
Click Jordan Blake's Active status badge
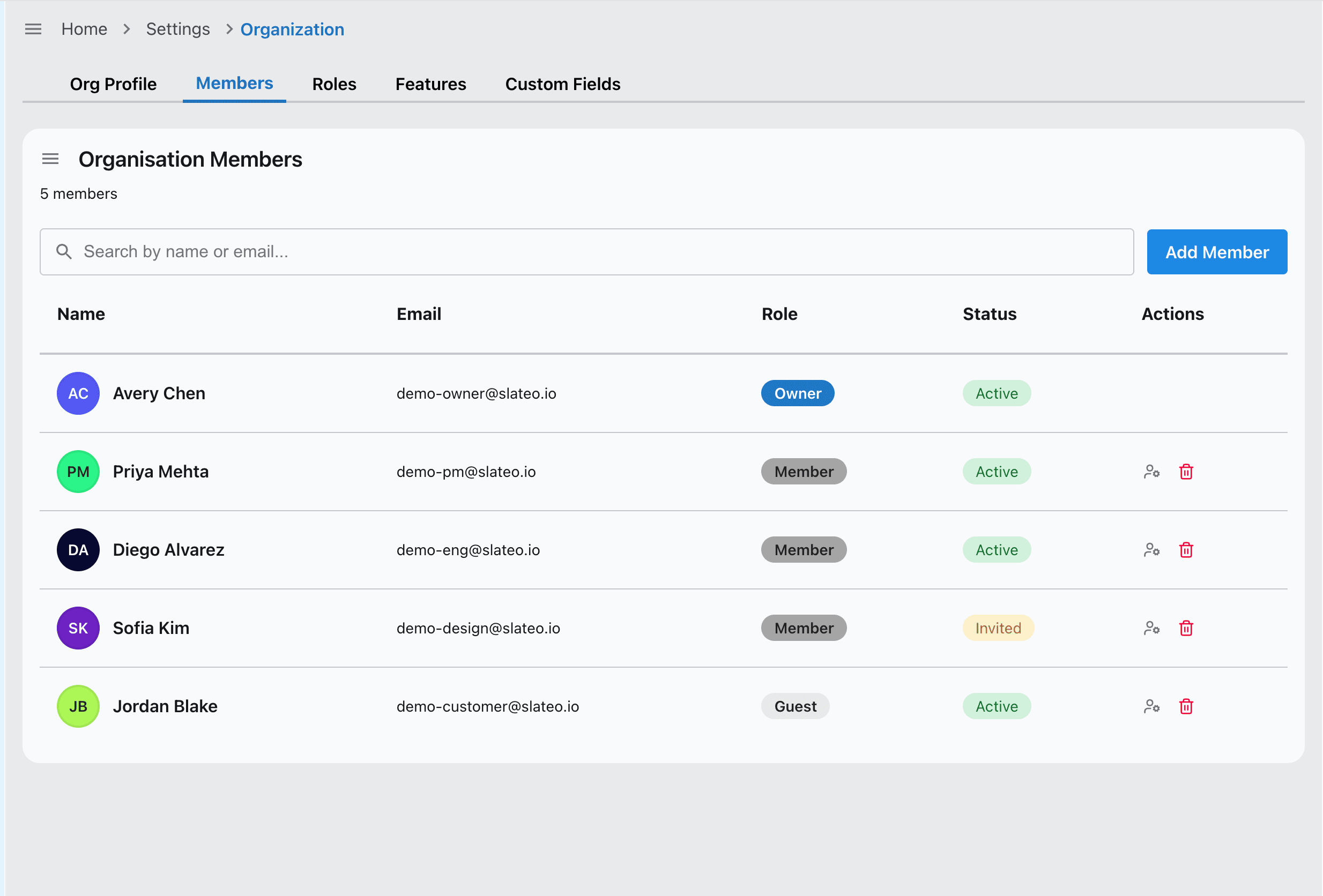997,706
